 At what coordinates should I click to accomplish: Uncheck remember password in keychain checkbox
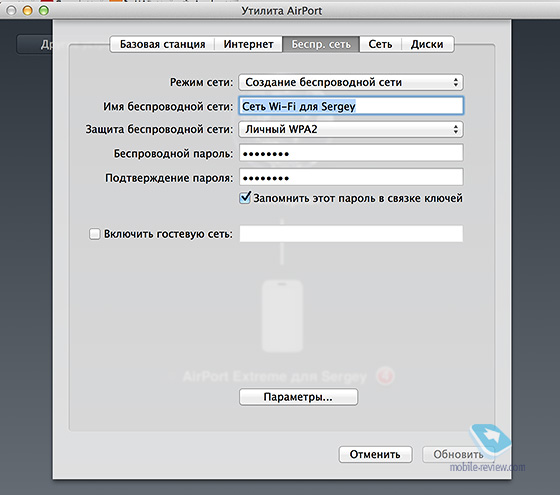tap(245, 198)
